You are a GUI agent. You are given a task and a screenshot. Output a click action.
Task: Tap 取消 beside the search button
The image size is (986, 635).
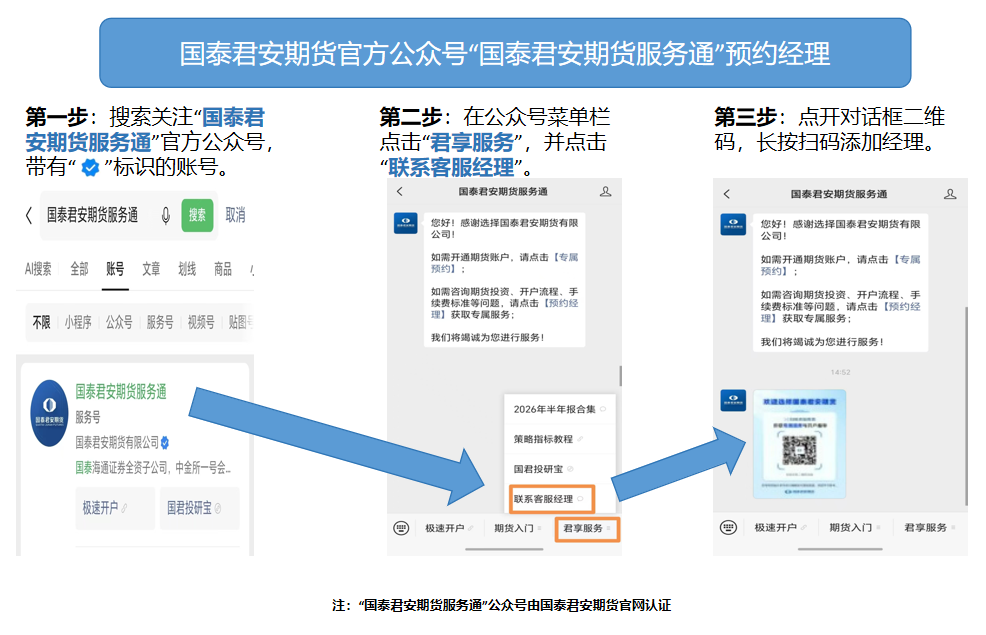point(235,215)
